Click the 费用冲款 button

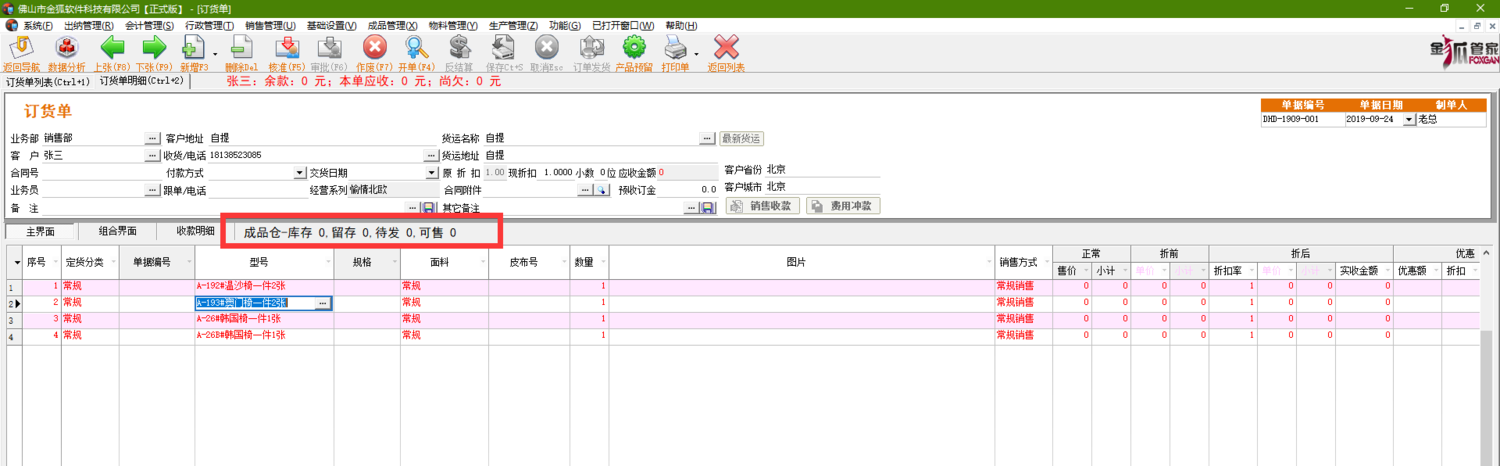click(843, 206)
